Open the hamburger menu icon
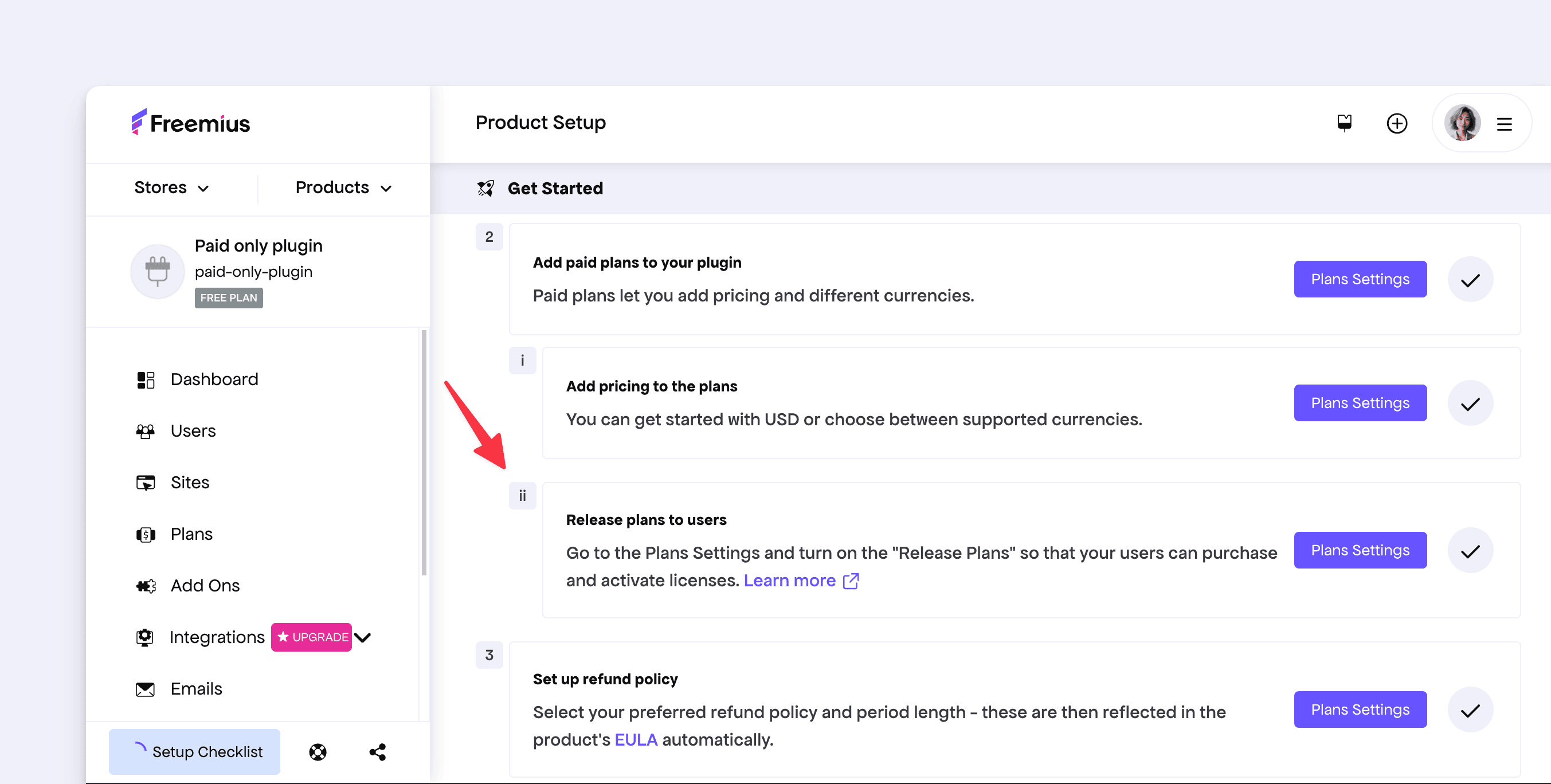 click(1504, 124)
